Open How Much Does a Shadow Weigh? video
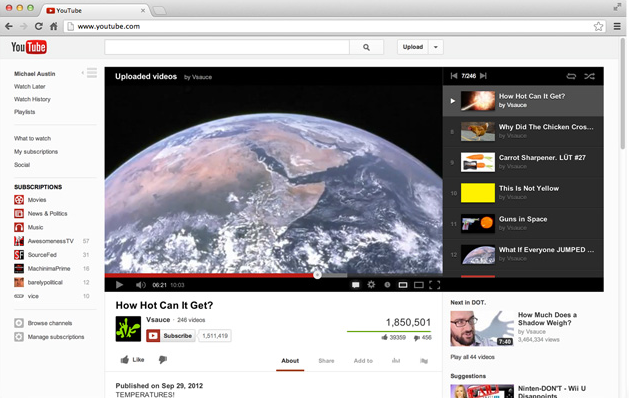 (x=547, y=319)
